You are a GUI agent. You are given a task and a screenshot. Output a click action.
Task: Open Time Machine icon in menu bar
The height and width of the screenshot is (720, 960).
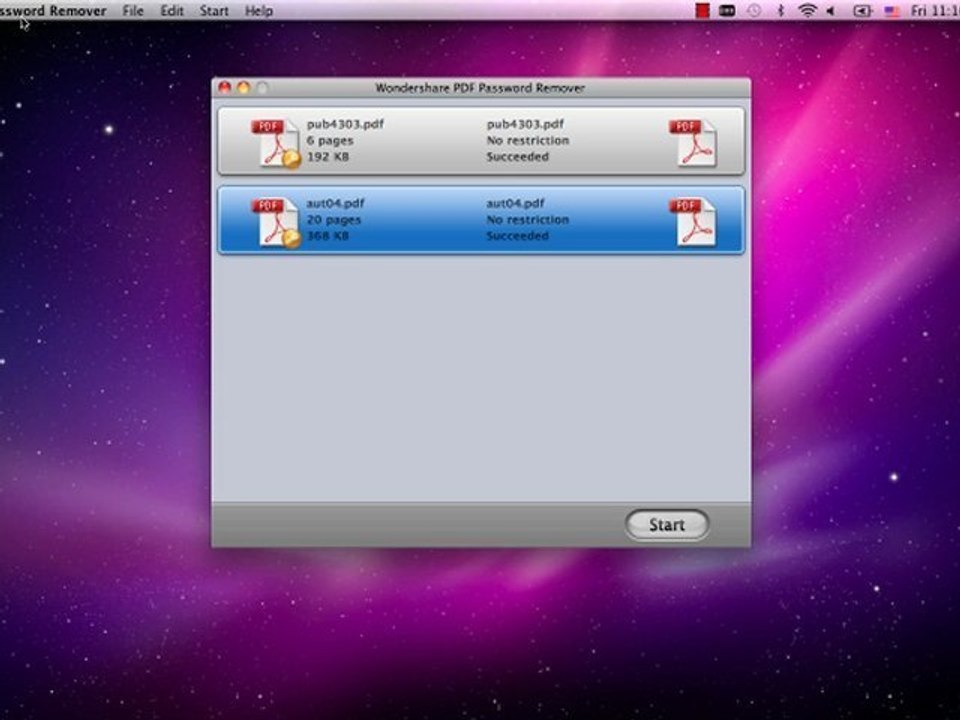(754, 10)
